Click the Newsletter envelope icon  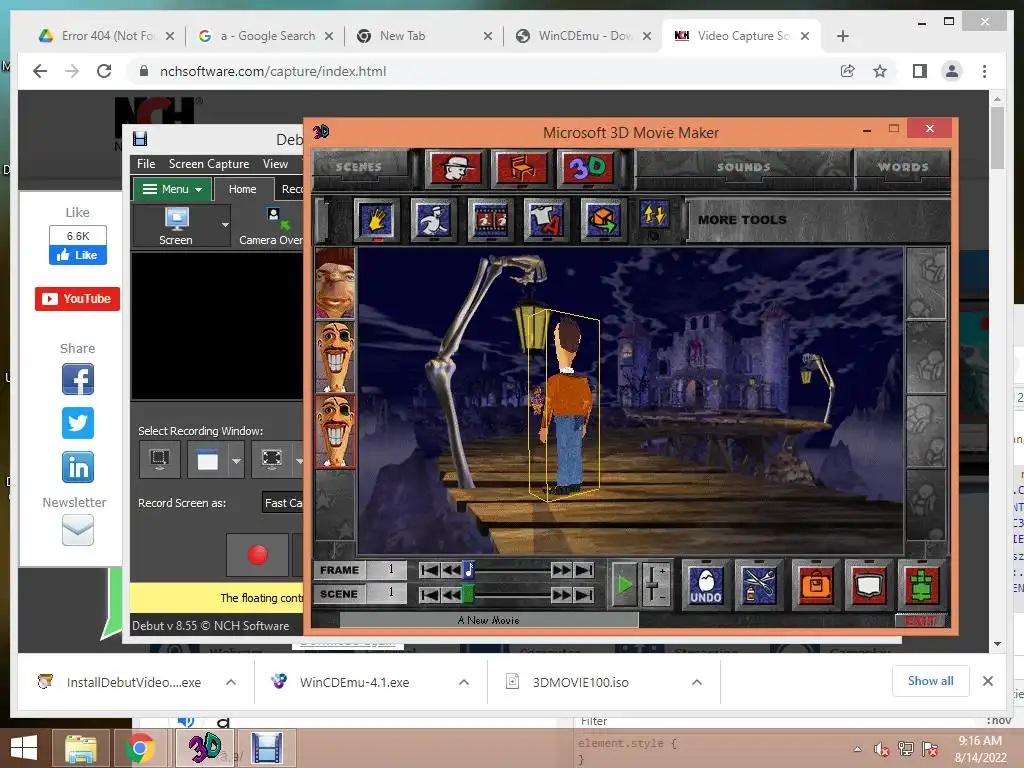tap(78, 529)
